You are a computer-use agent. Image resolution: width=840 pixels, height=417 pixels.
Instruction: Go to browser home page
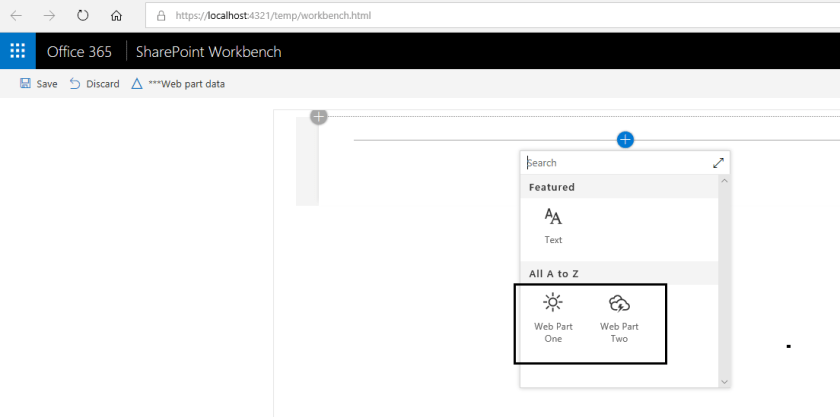tap(116, 16)
